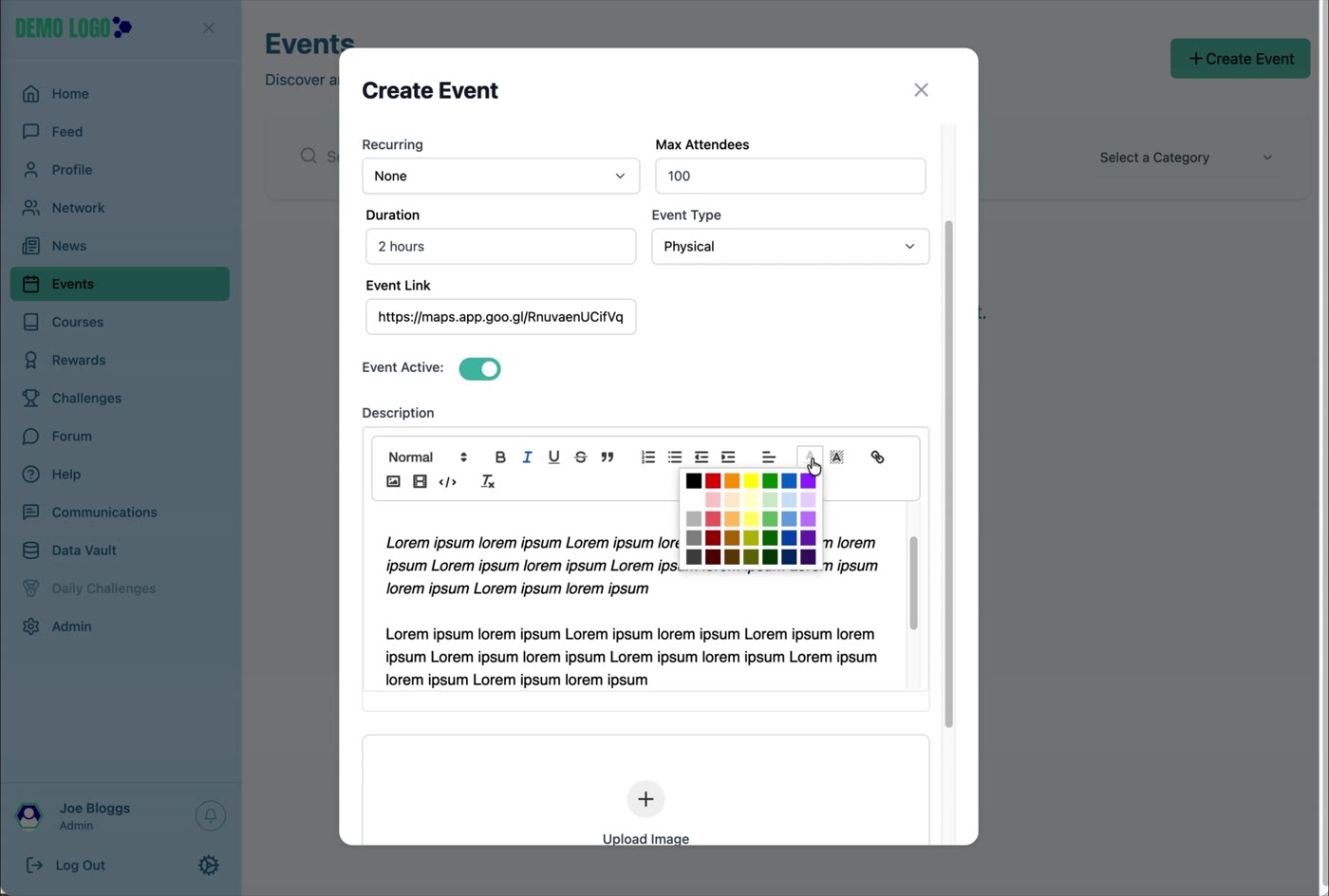The width and height of the screenshot is (1329, 896).
Task: Open Forum in the sidebar
Action: point(120,436)
